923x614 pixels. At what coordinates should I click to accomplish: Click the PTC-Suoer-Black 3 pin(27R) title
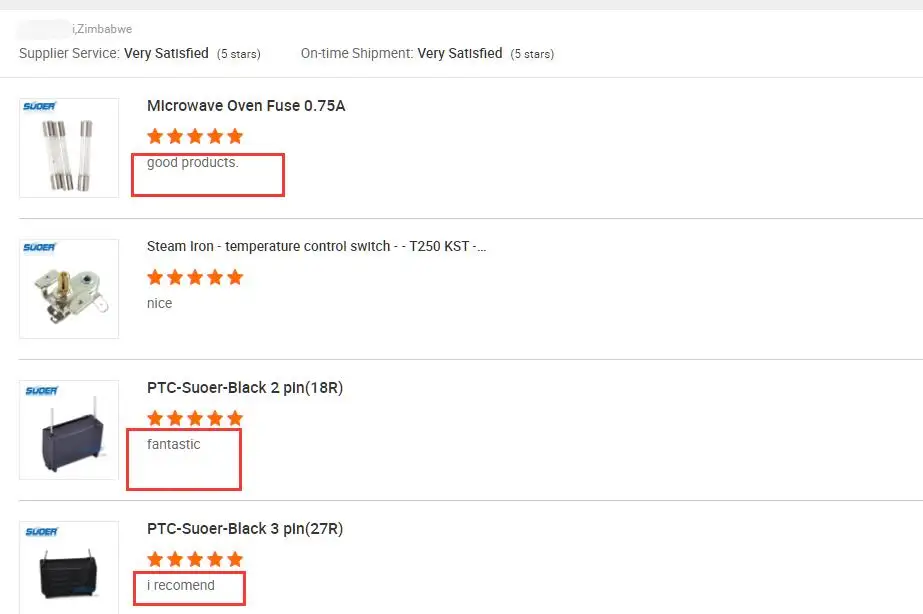(244, 529)
